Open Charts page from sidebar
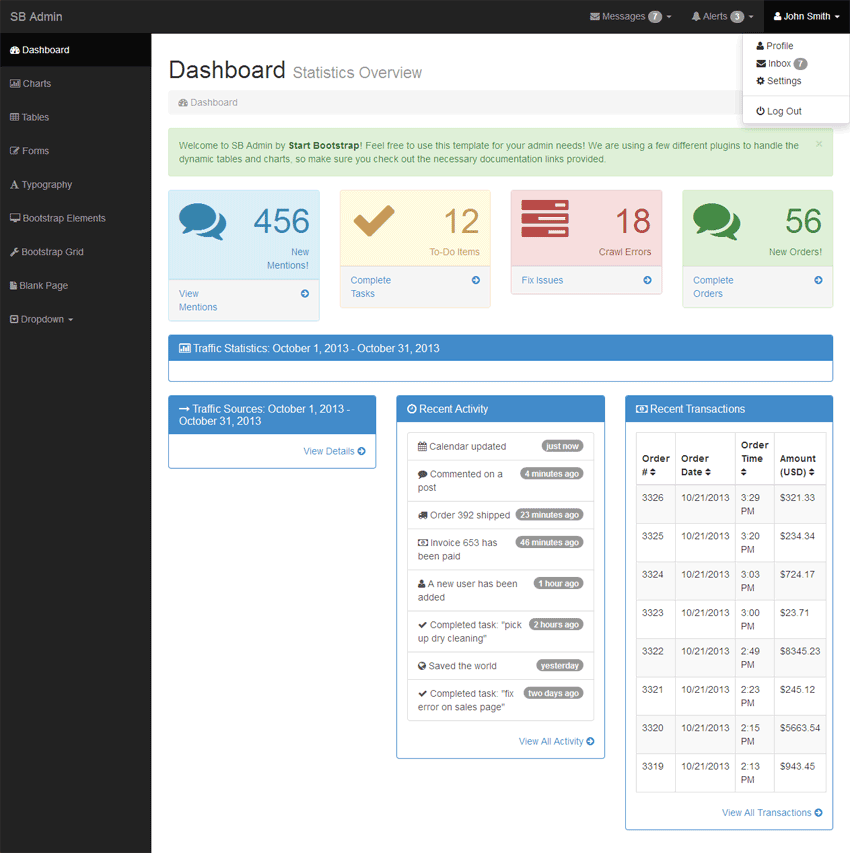Screen dimensions: 850x853 pyautogui.click(x=36, y=84)
